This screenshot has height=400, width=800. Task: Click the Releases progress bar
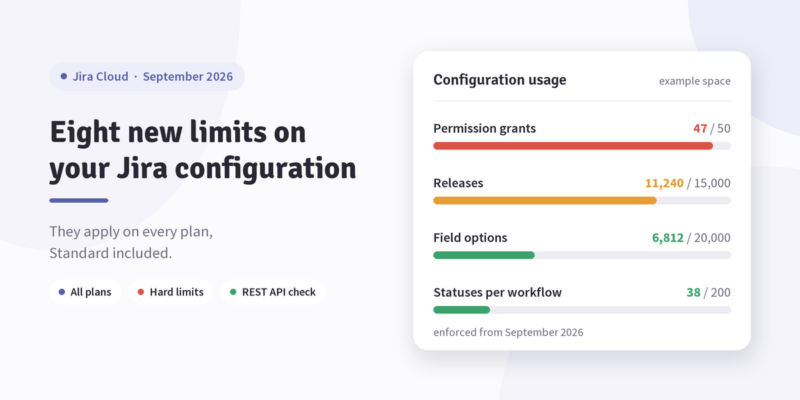582,201
